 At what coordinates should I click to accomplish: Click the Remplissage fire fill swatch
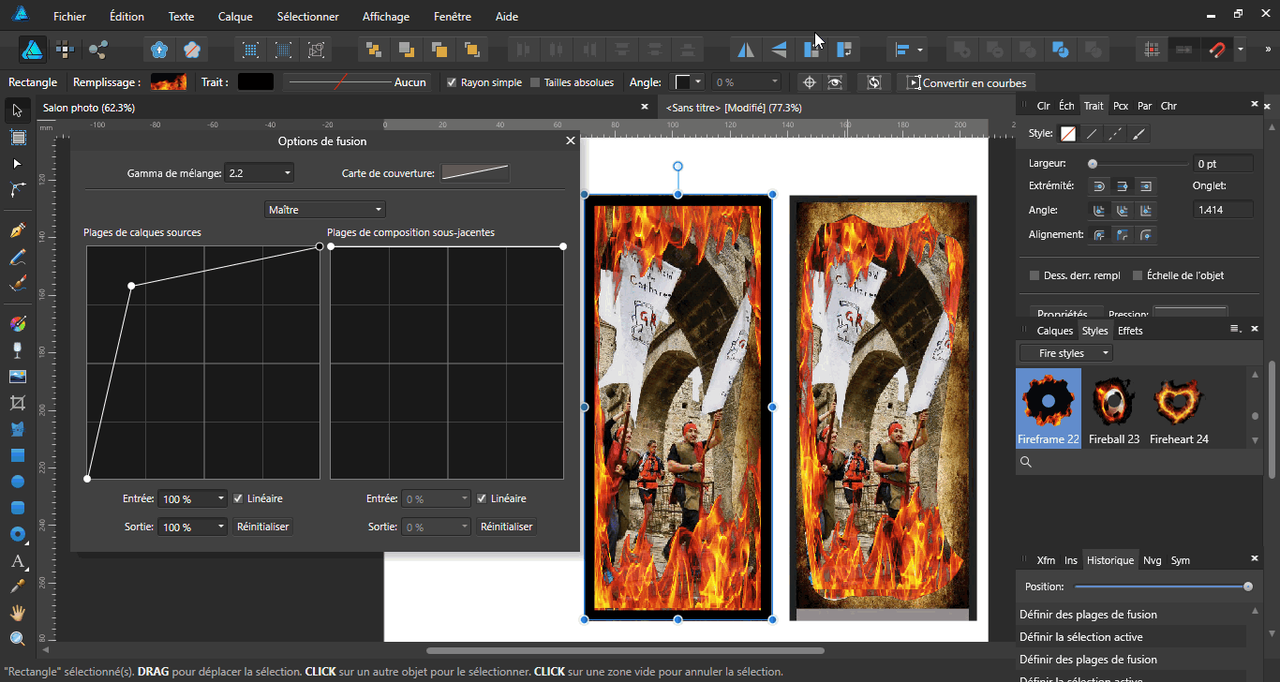(x=169, y=82)
